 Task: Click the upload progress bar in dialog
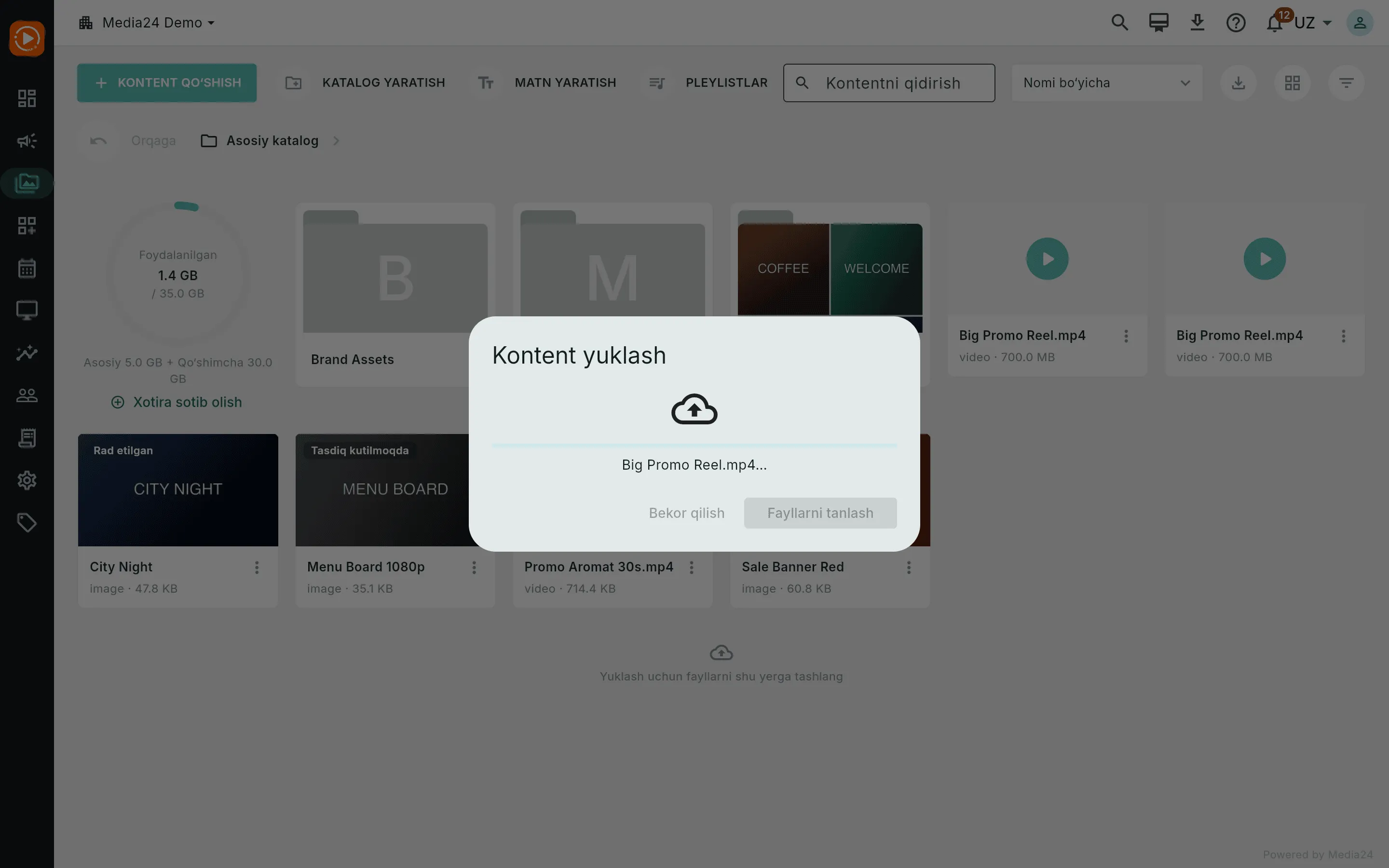[694, 445]
